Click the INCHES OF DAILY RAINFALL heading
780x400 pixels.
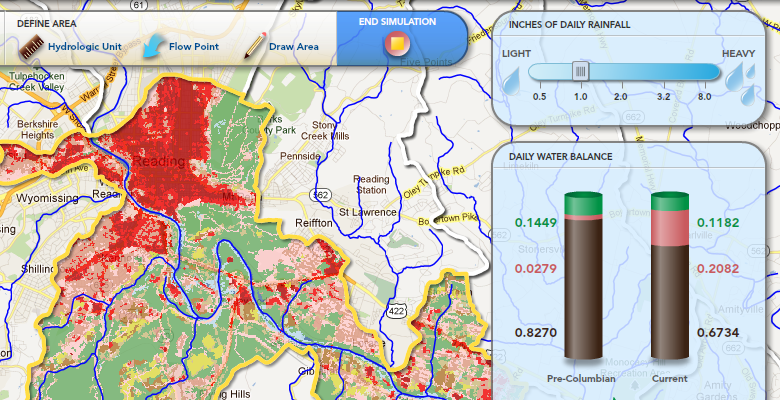[570, 25]
